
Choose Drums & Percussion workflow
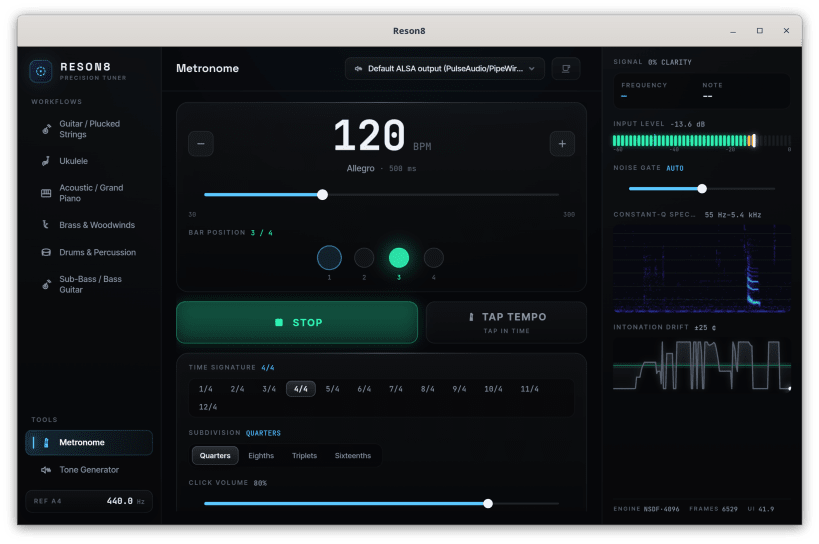[x=89, y=252]
